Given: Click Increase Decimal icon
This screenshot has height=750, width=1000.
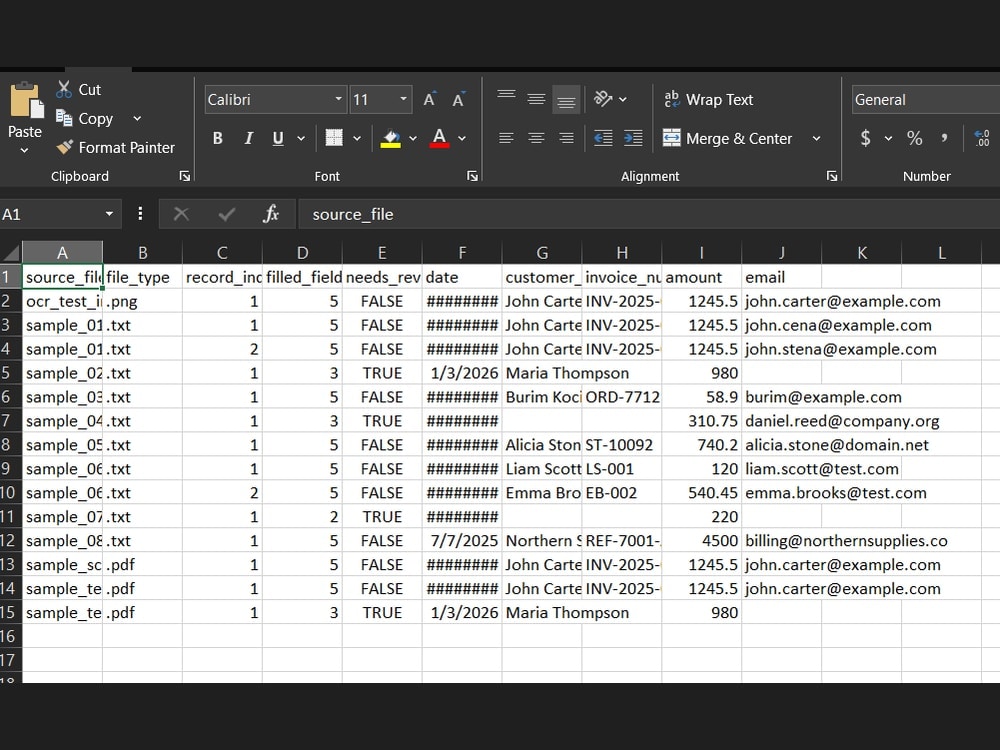Looking at the screenshot, I should click(982, 138).
